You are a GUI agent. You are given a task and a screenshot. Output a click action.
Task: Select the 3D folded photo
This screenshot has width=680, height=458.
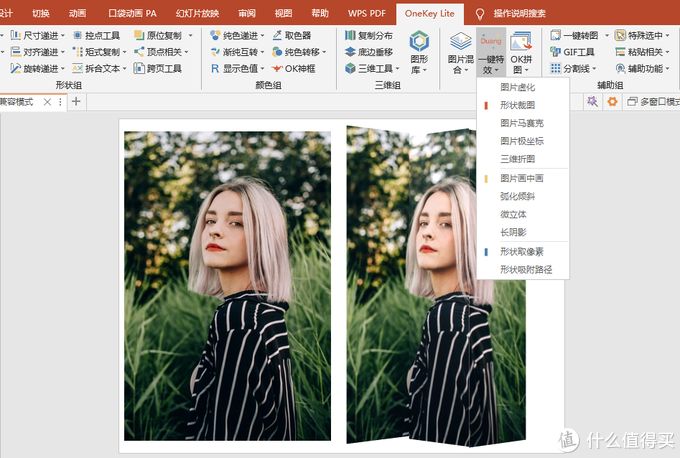coord(436,286)
